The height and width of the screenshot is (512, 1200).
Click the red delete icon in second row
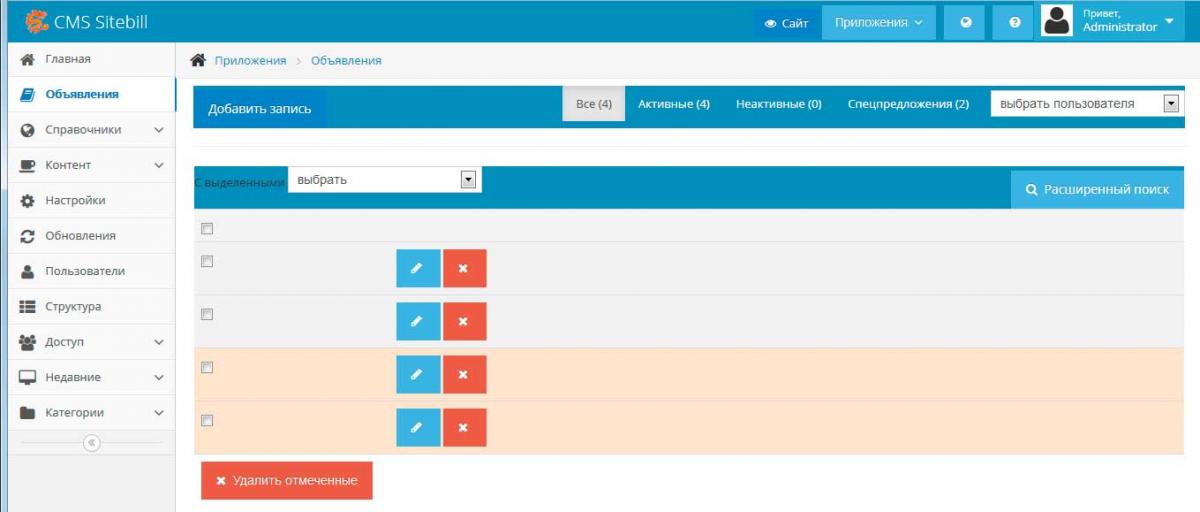coord(464,321)
